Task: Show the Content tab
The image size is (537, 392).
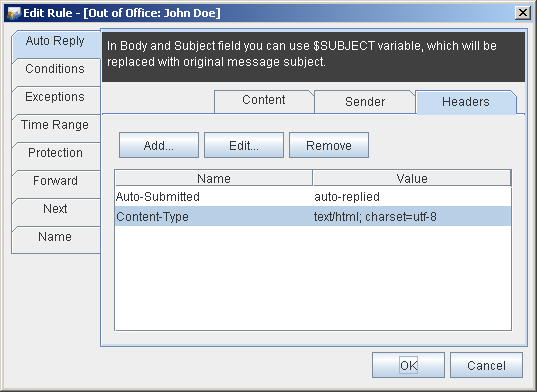Action: tap(264, 101)
